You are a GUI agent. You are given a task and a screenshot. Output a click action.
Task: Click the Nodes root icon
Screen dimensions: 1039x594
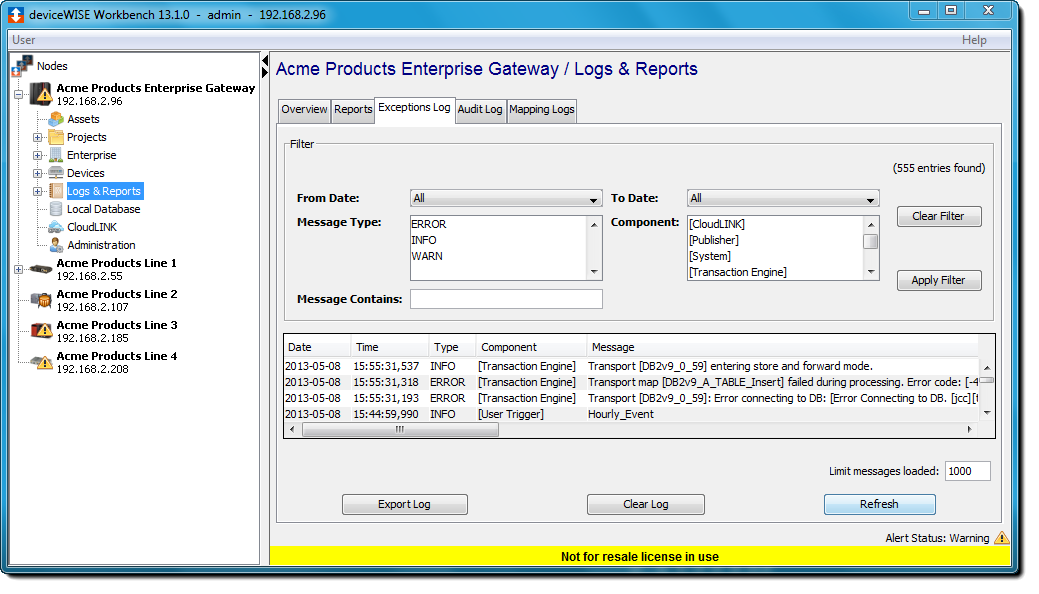tap(22, 66)
